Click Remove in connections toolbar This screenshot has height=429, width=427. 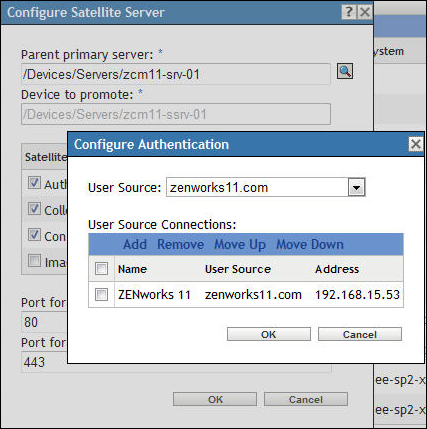(x=180, y=244)
